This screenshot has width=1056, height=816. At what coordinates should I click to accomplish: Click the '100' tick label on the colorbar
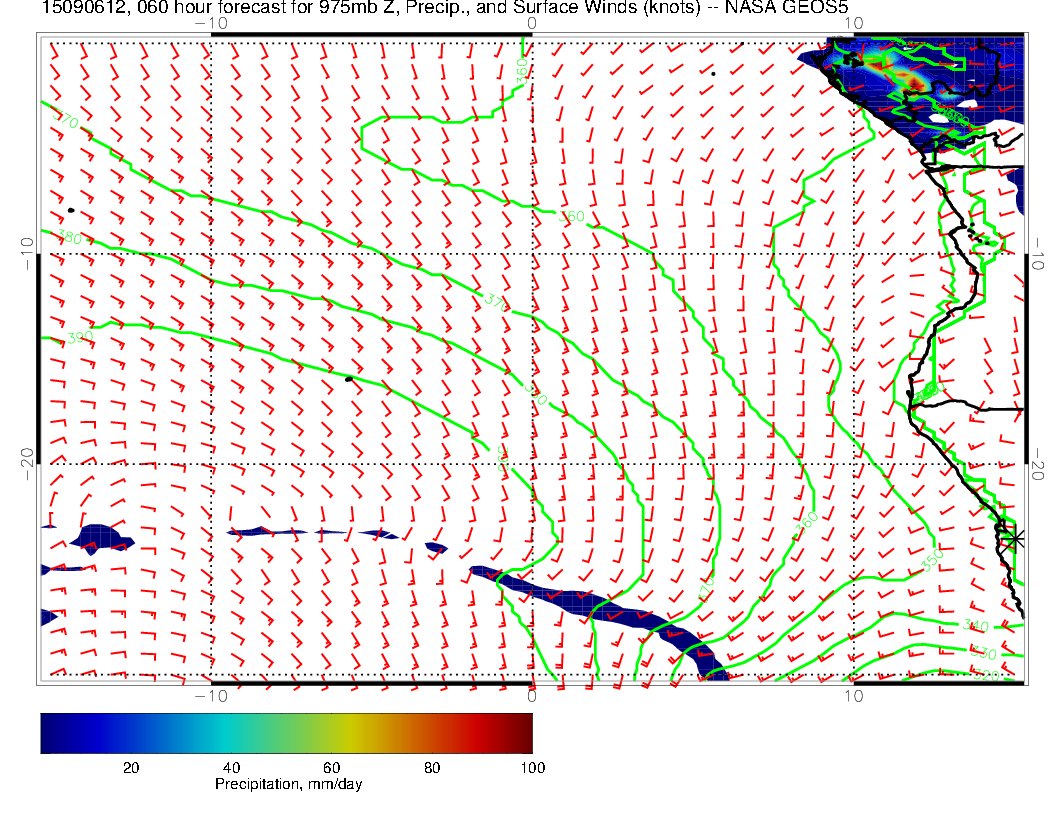pyautogui.click(x=532, y=768)
